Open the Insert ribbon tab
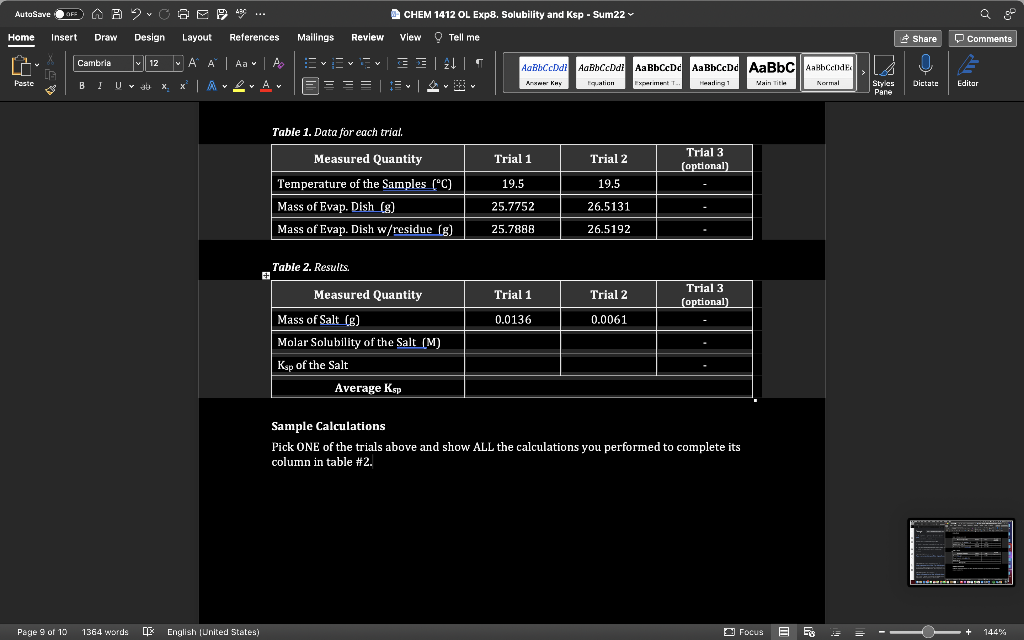Screen dimensions: 1024x640 pos(64,37)
